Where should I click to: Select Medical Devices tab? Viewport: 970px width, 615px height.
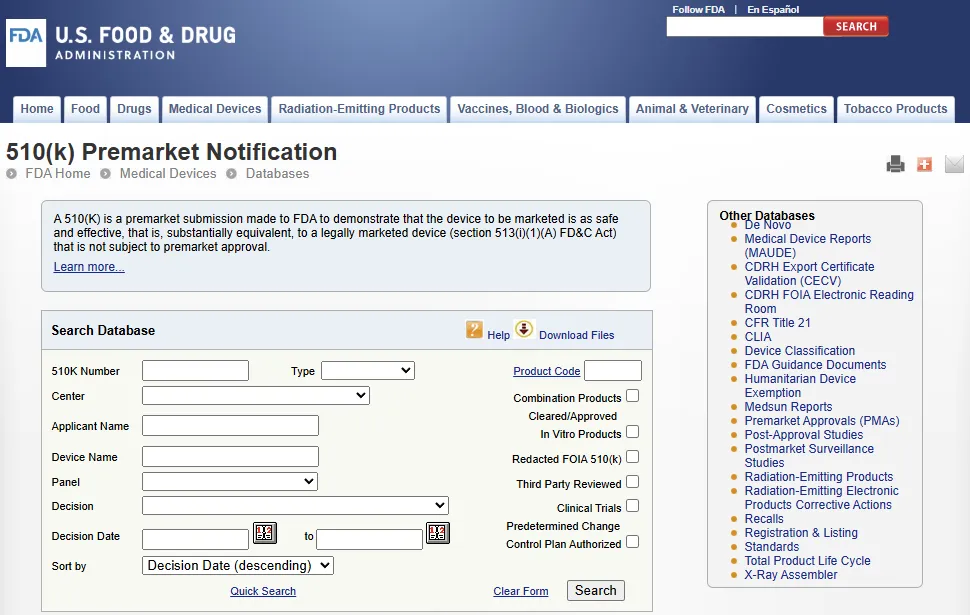pyautogui.click(x=215, y=109)
